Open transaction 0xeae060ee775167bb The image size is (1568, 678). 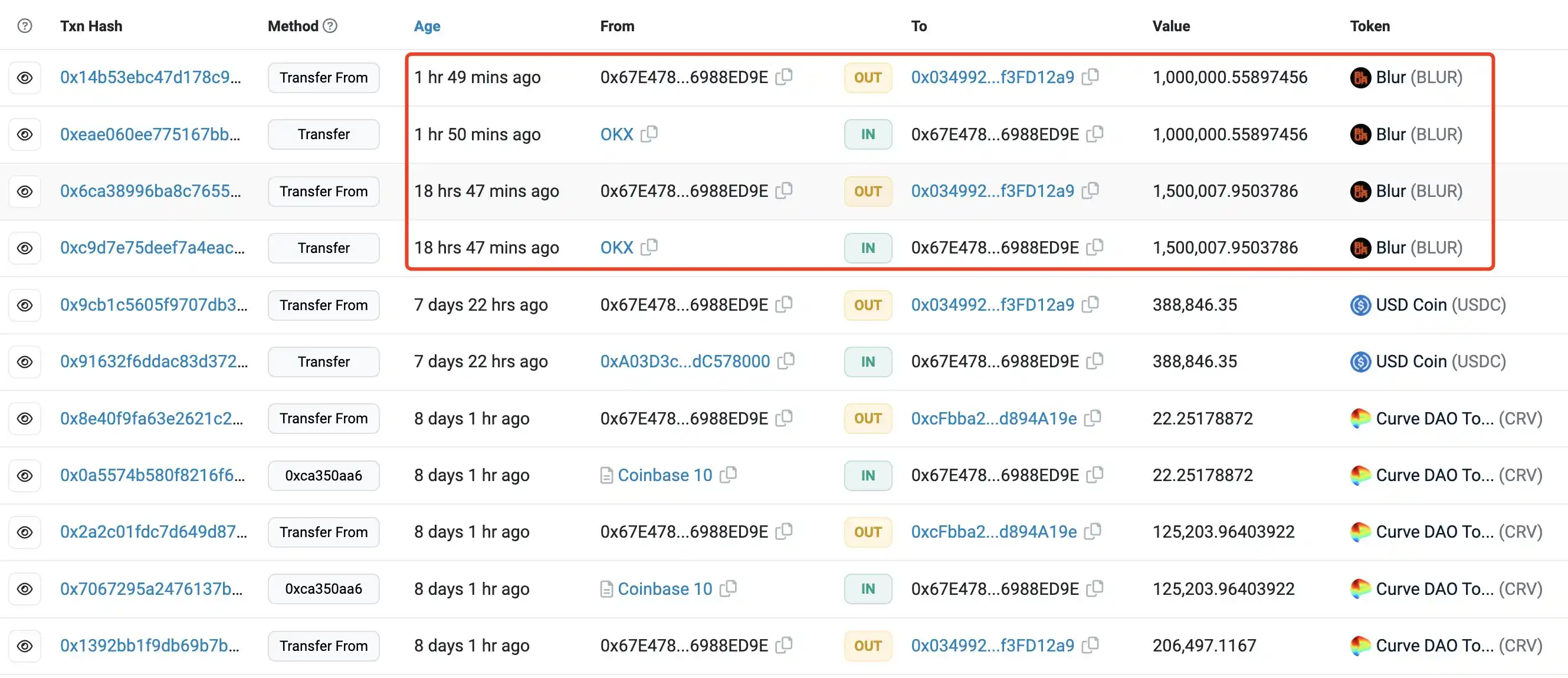(x=150, y=134)
